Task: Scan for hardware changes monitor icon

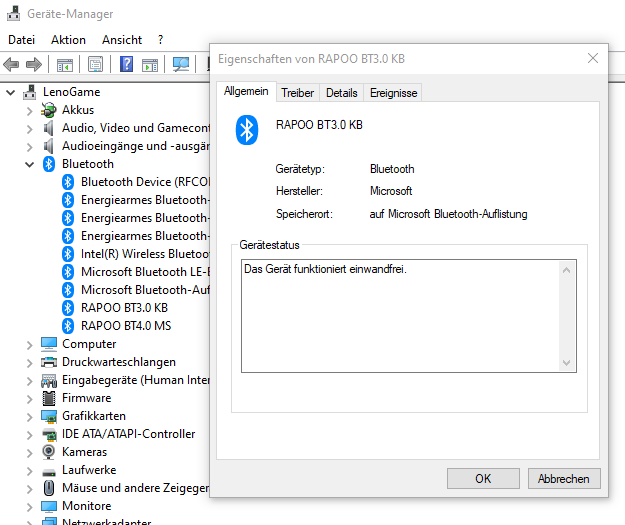Action: click(x=181, y=64)
